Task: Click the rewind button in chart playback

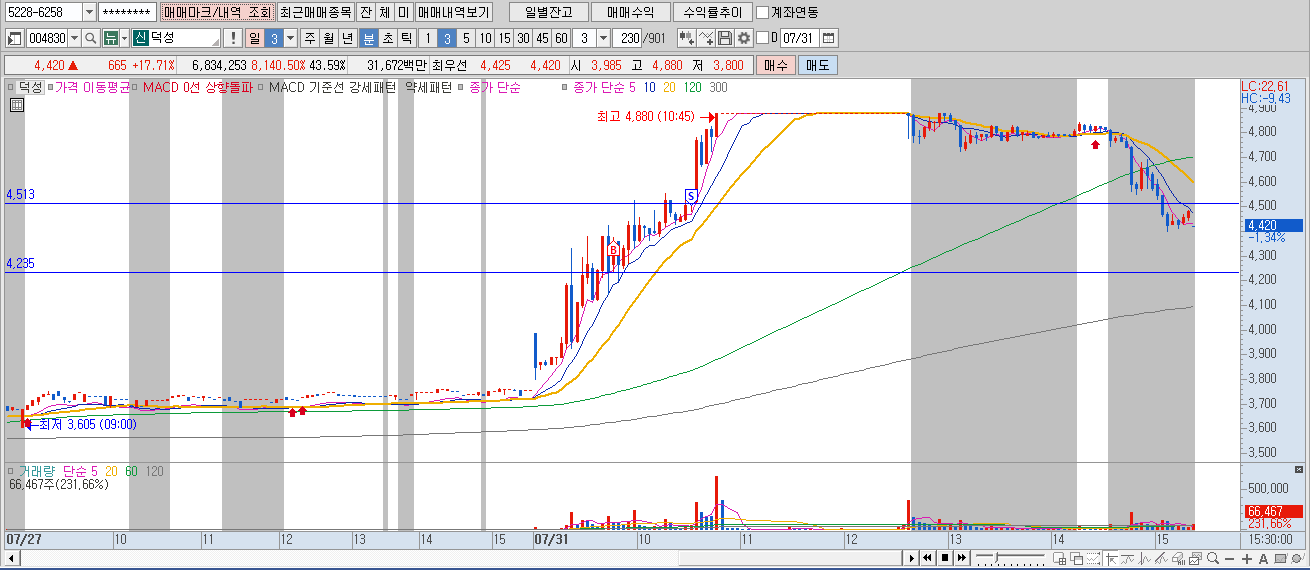Action: click(x=927, y=558)
